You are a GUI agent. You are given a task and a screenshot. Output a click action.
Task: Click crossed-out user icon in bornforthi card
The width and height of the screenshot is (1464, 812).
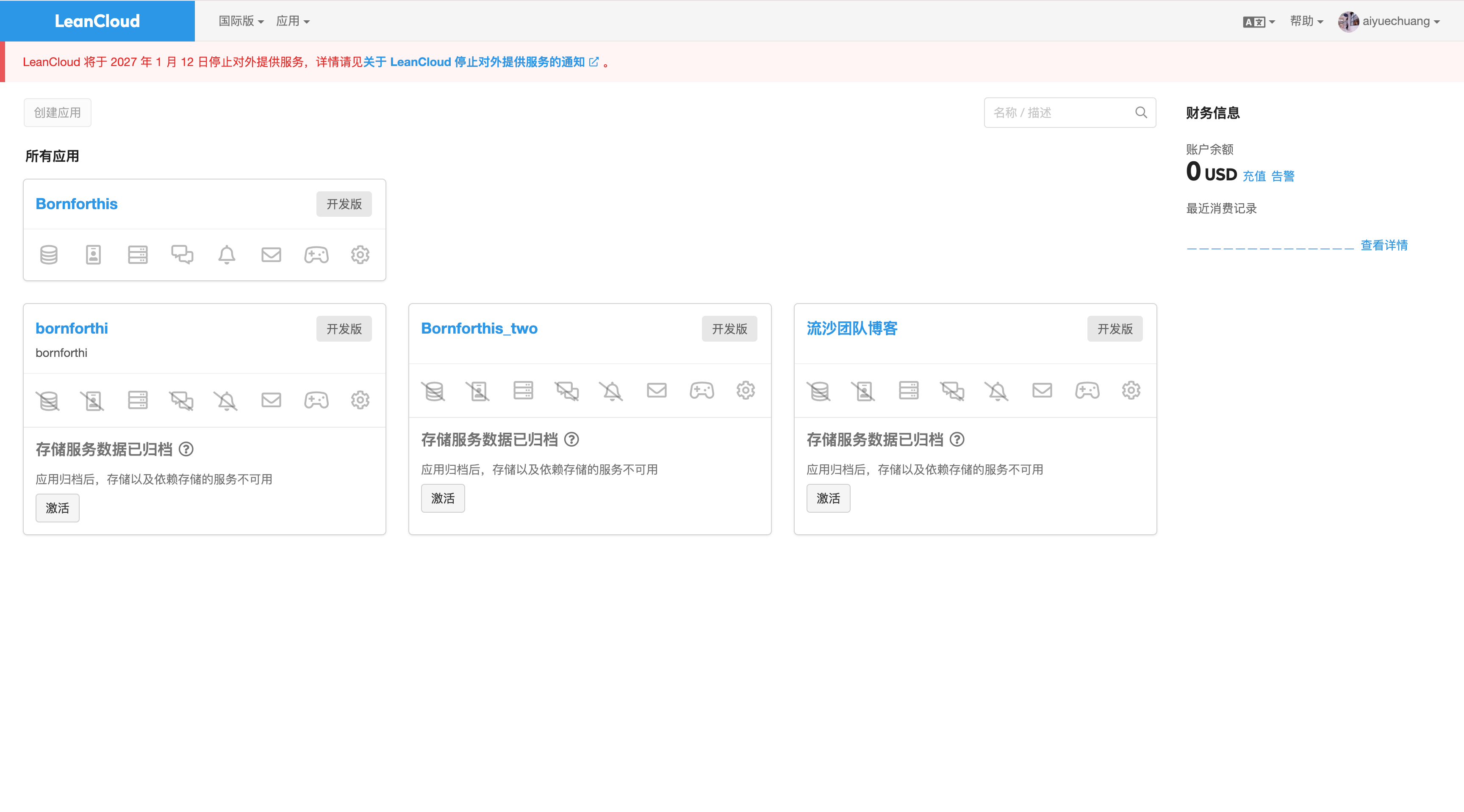point(92,400)
